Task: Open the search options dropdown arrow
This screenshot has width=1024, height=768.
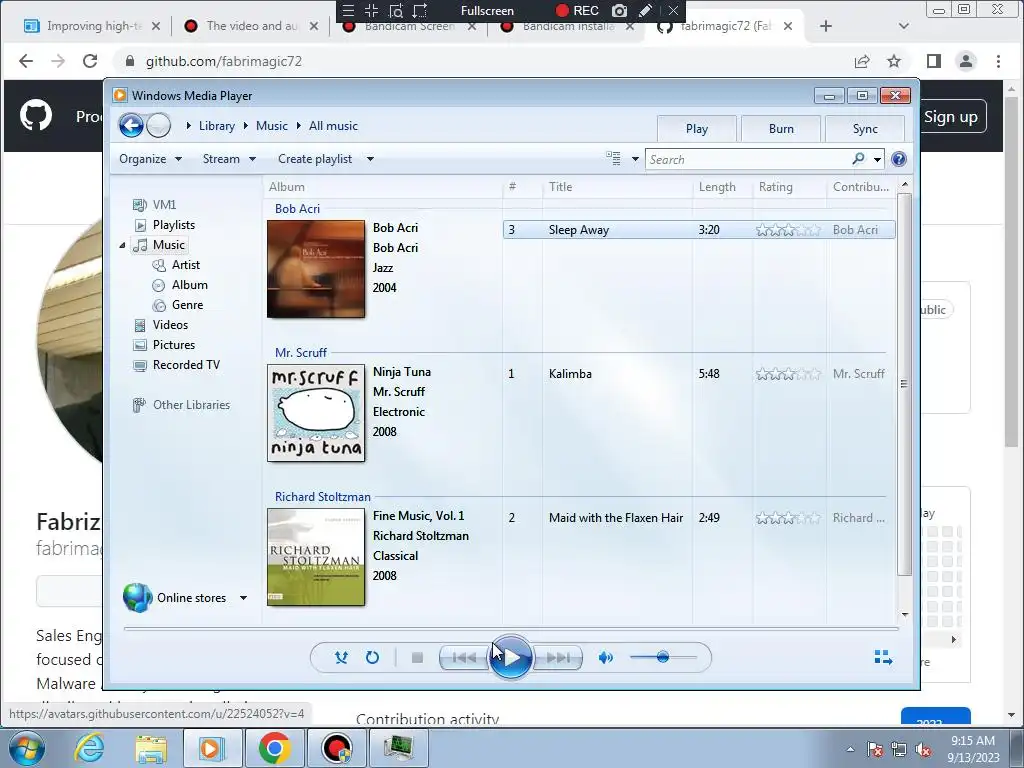Action: coord(877,159)
